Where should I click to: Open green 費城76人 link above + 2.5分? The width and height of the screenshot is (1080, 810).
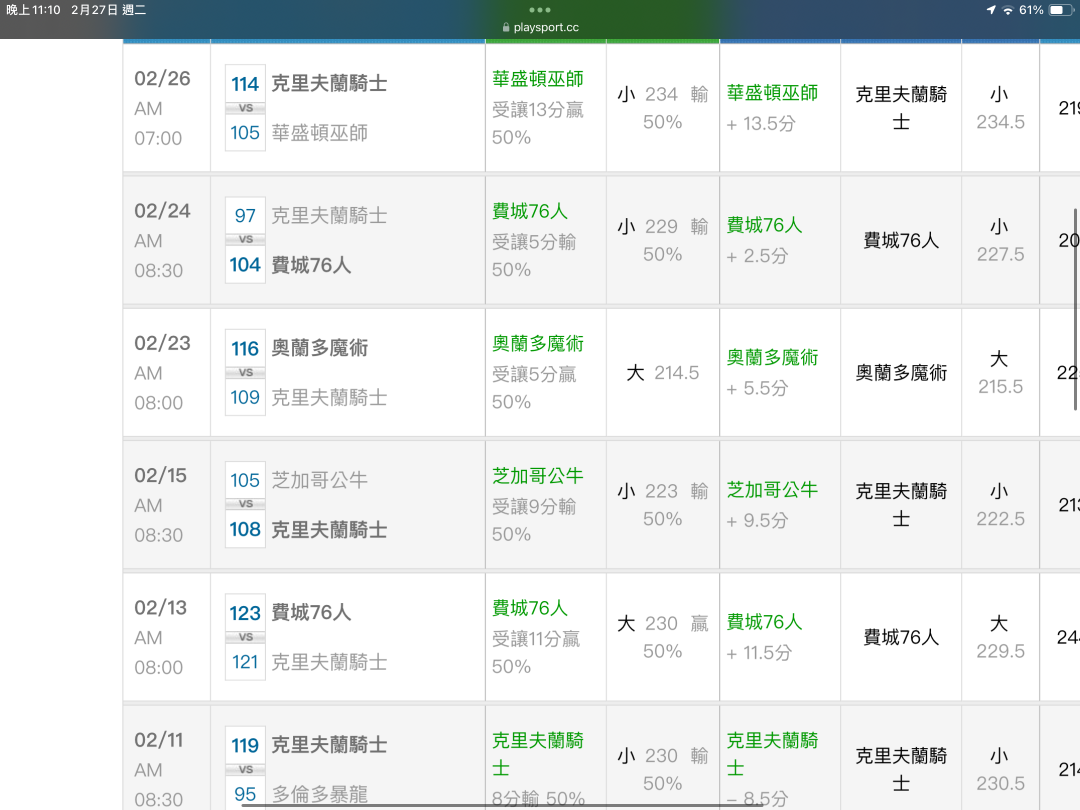(x=765, y=225)
